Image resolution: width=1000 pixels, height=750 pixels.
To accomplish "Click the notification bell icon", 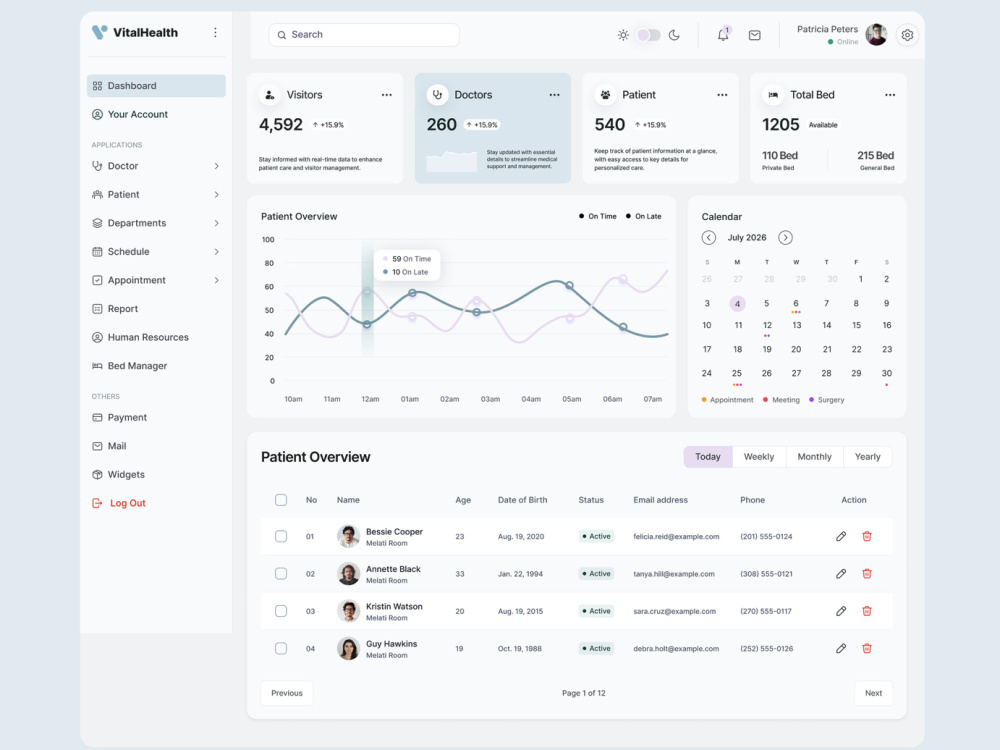I will pyautogui.click(x=723, y=34).
